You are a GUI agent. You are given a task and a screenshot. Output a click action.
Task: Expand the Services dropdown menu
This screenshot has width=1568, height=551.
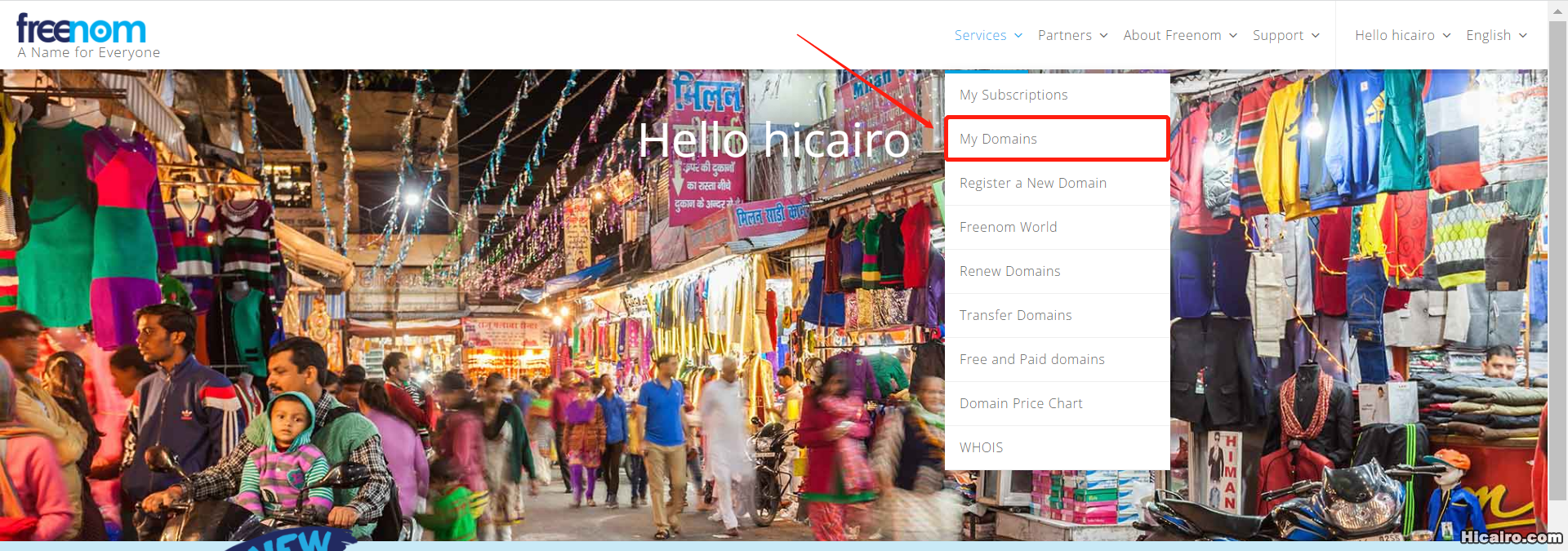tap(981, 35)
